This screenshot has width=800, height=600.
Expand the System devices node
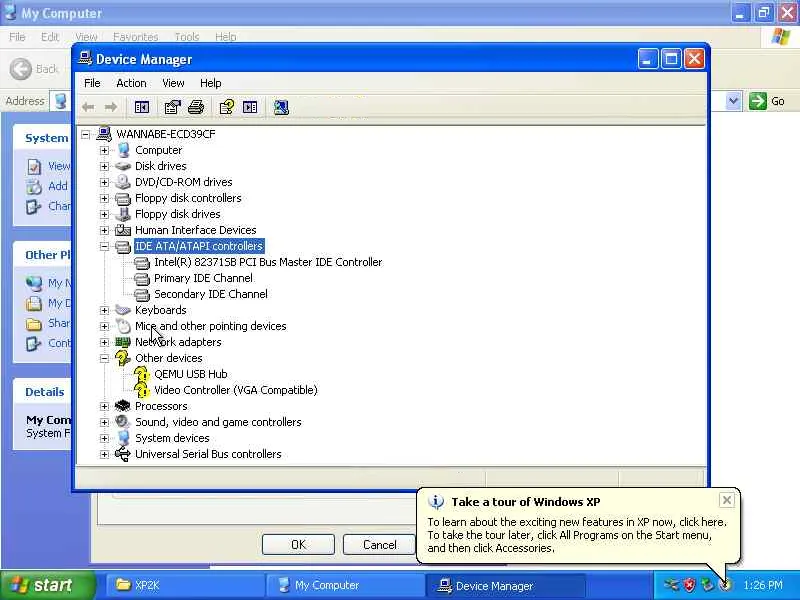[x=104, y=438]
